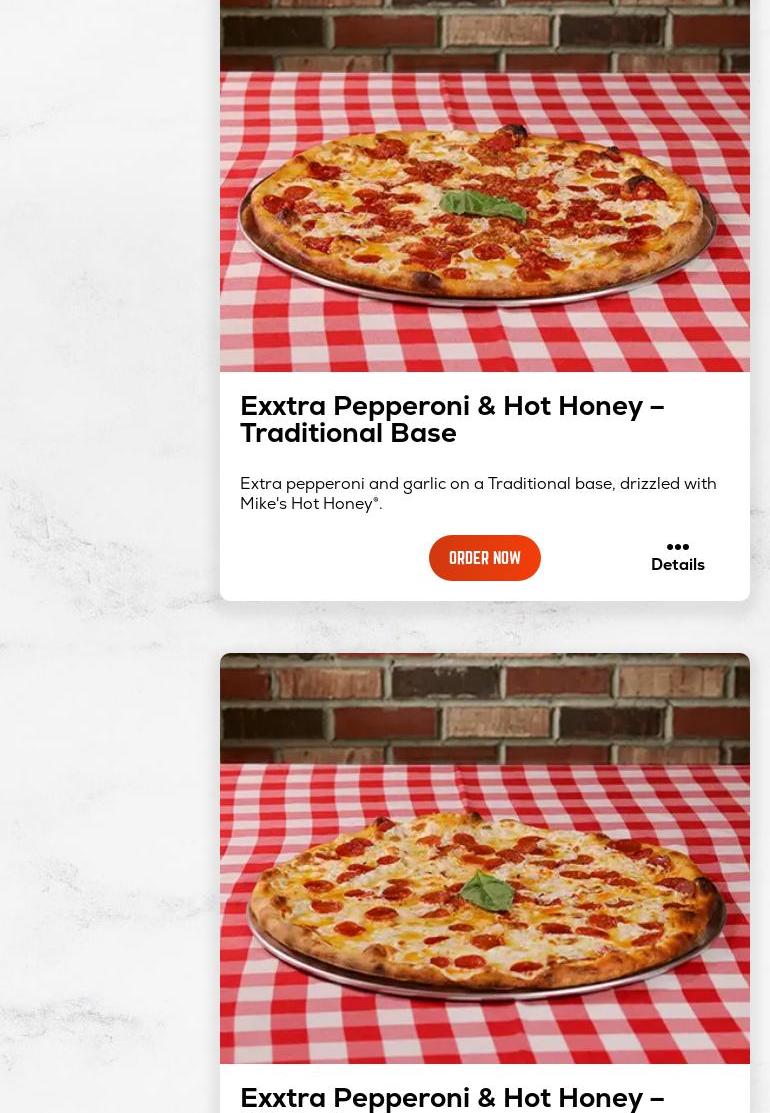Click the basil leaf on first pizza
The image size is (770, 1113).
(483, 205)
